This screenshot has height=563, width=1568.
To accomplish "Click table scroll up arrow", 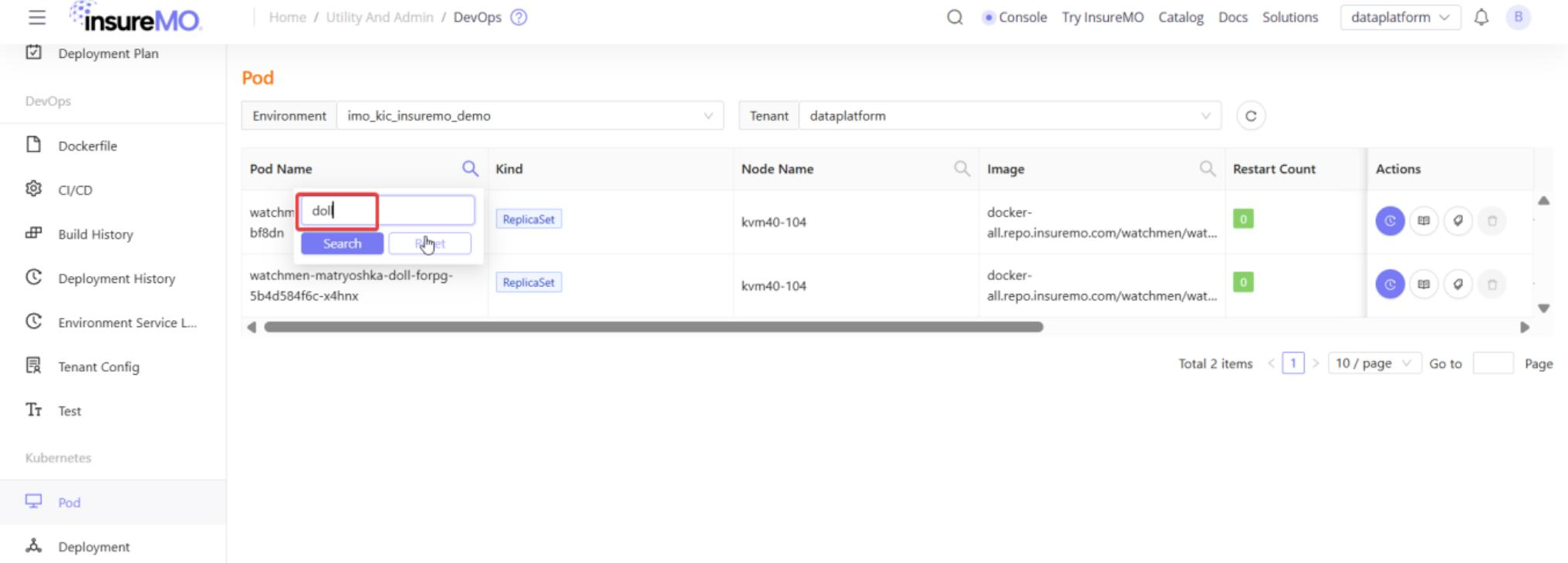I will 1543,201.
